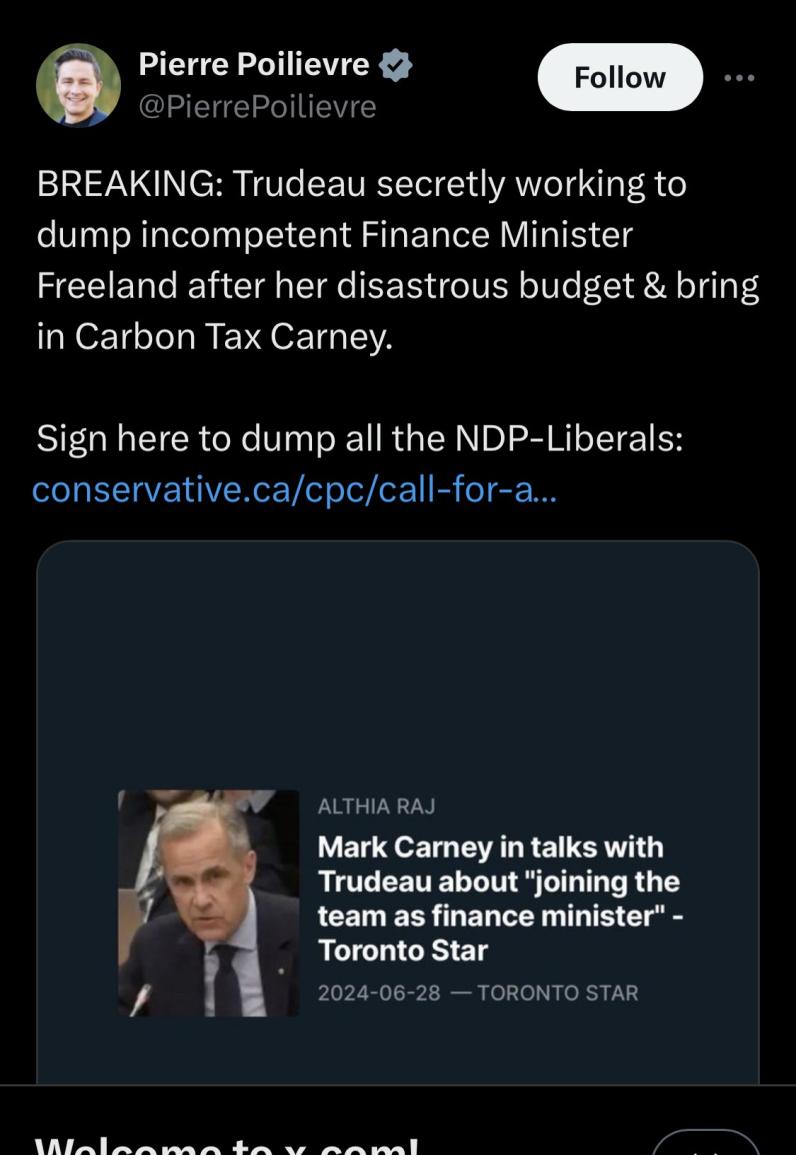Viewport: 796px width, 1155px height.
Task: Click the Mark Carney photo thumbnail
Action: [x=209, y=902]
